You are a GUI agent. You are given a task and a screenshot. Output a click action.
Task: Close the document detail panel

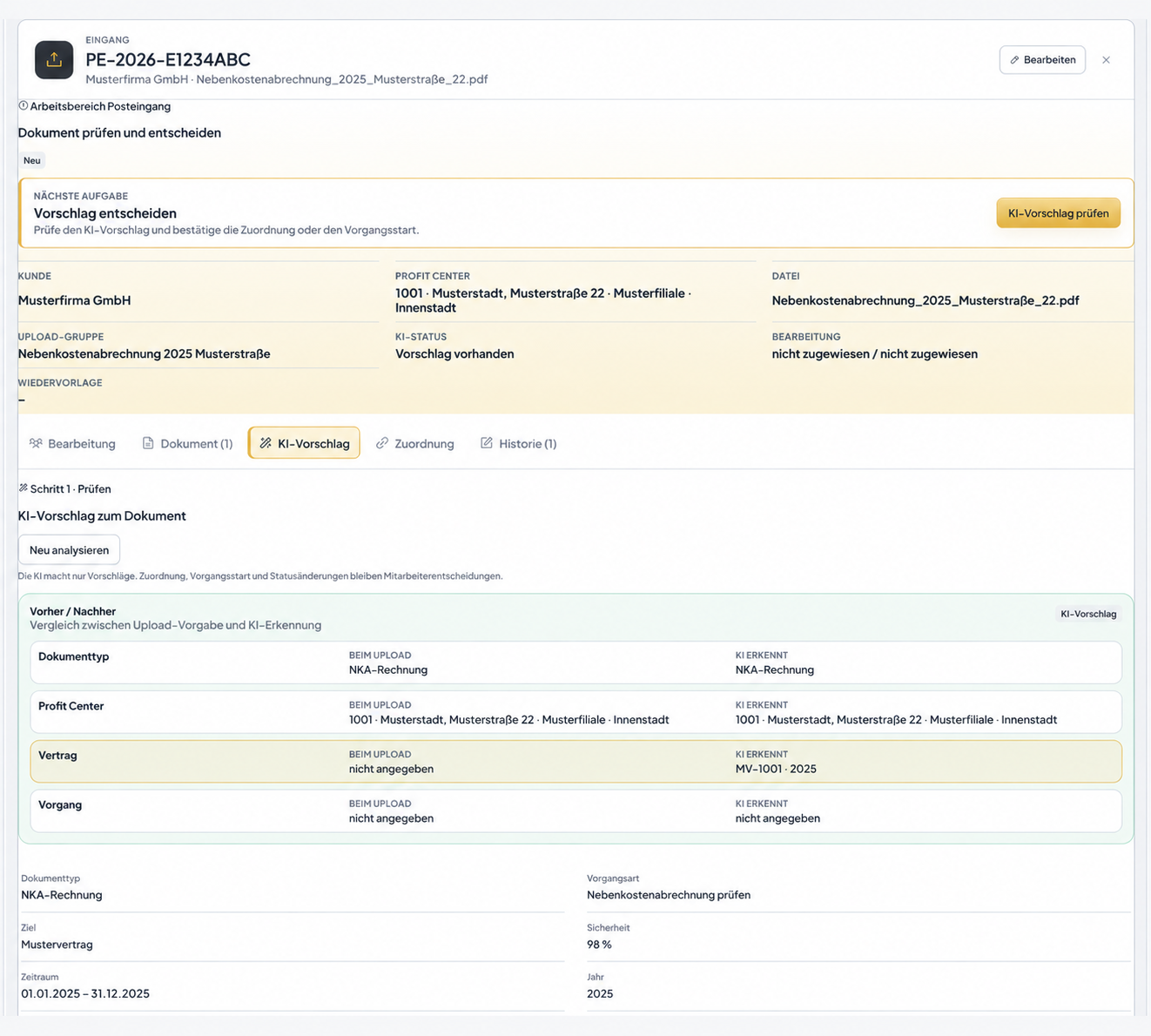click(x=1106, y=60)
